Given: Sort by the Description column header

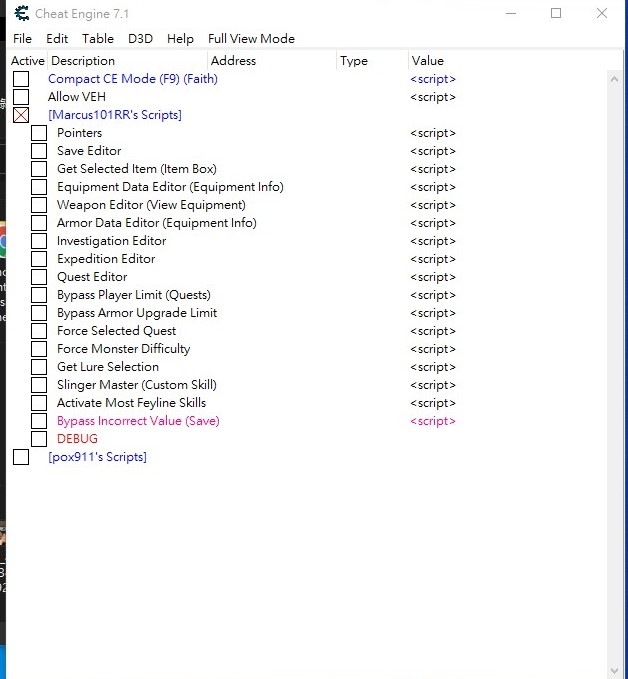Looking at the screenshot, I should click(x=127, y=61).
